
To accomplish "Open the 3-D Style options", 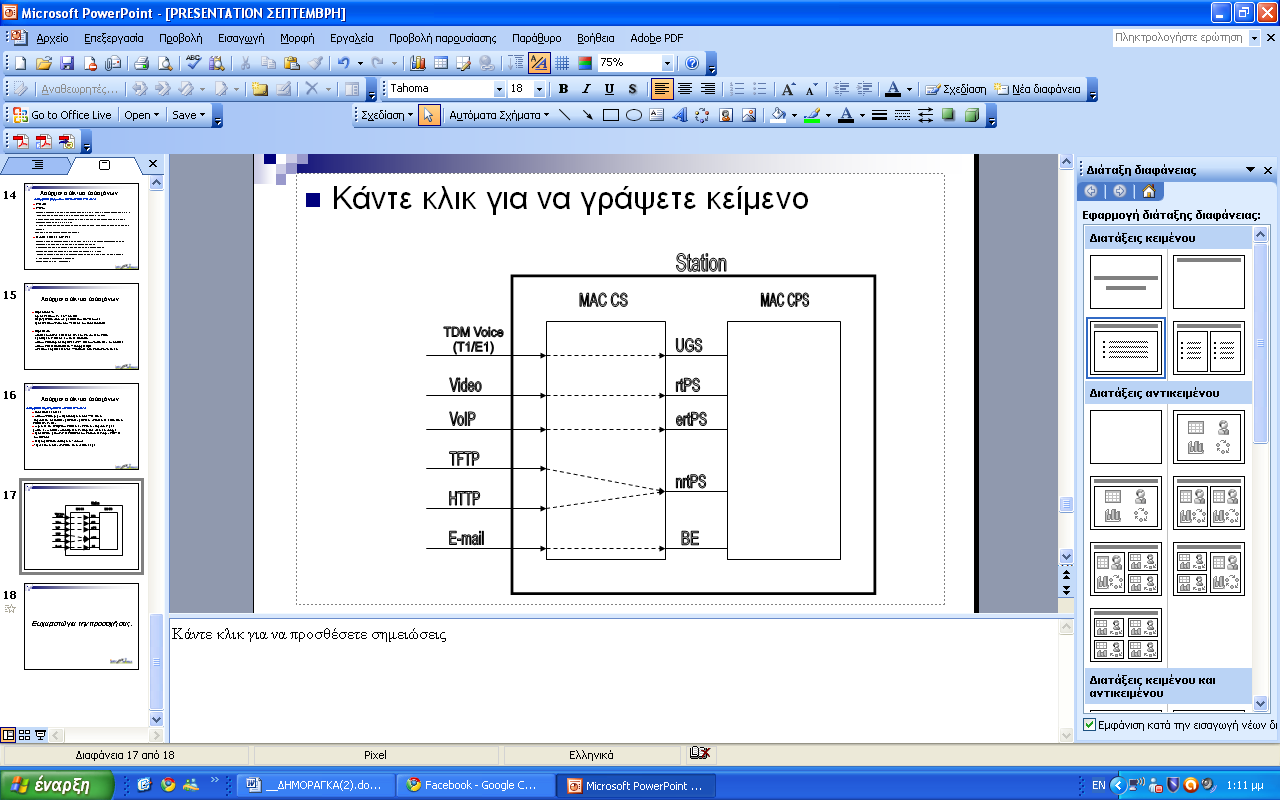I will pos(971,115).
